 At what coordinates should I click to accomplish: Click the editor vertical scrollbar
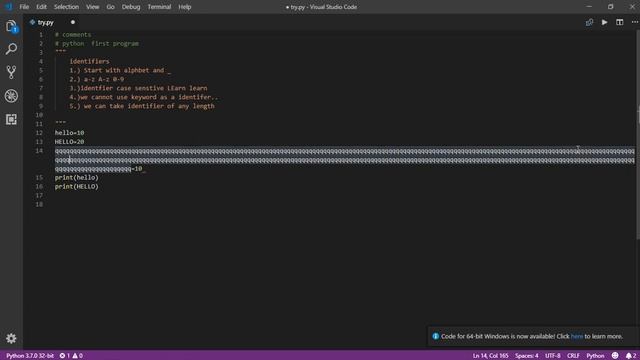[638, 135]
